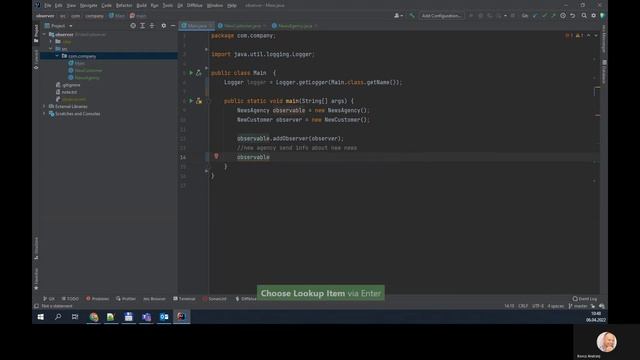Open Microsoft Teams from taskbar

(x=147, y=317)
